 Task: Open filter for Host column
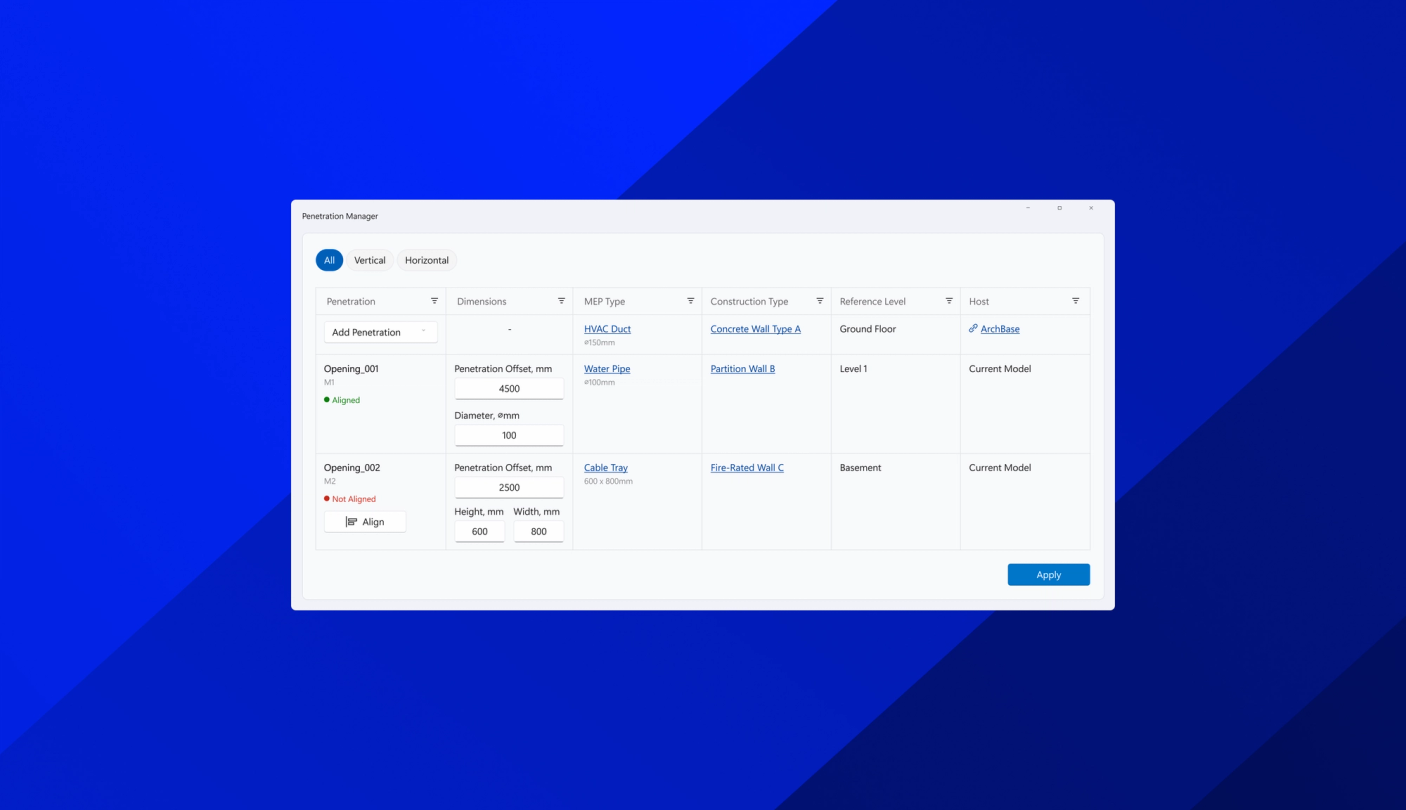pos(1076,301)
